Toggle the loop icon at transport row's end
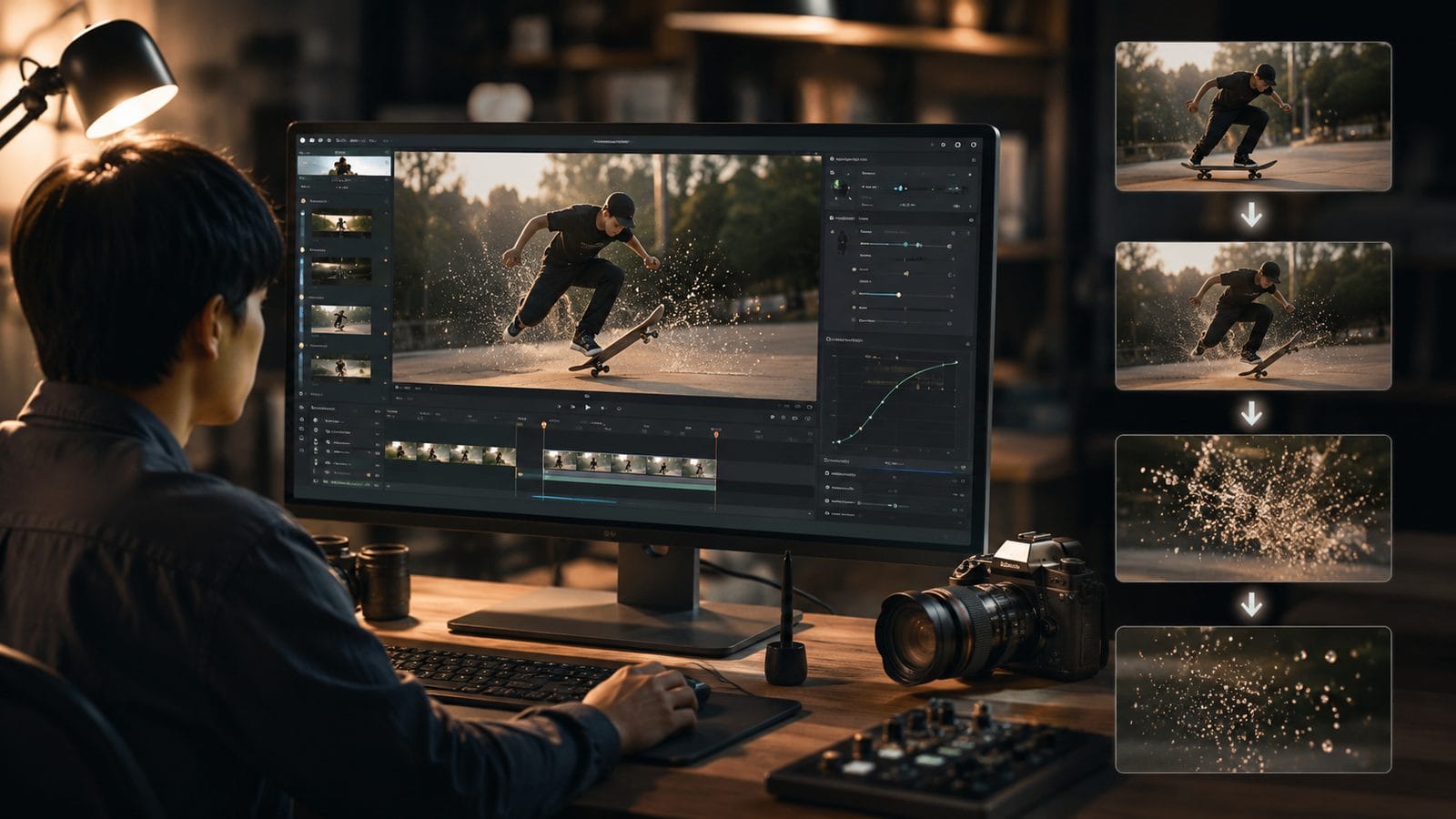1456x819 pixels. (619, 409)
